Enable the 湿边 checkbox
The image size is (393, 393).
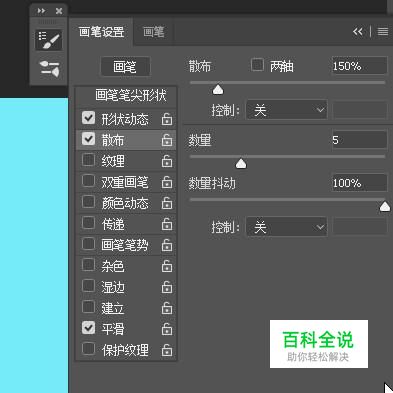click(x=88, y=286)
